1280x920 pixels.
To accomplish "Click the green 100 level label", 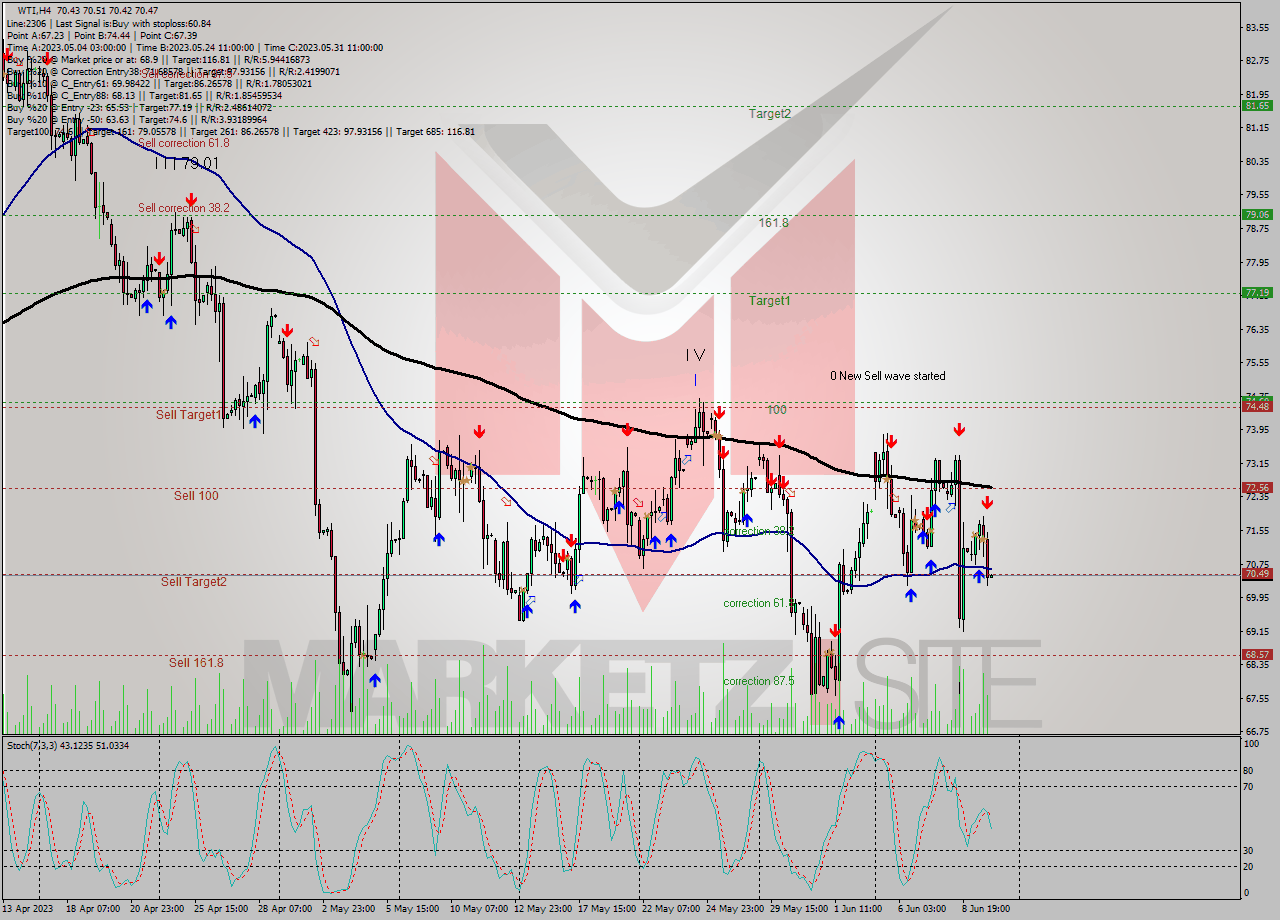I will coord(777,410).
